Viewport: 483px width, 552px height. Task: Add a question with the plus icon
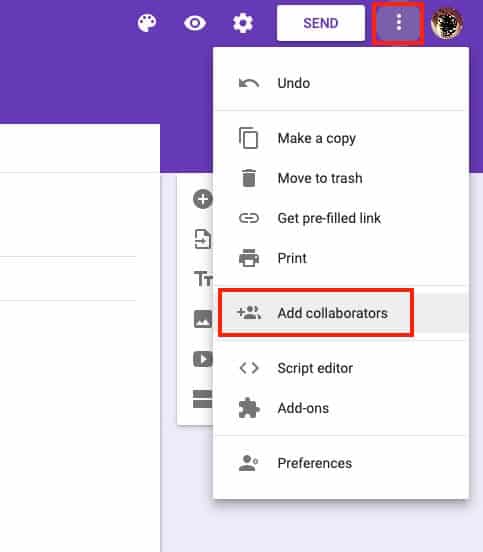pyautogui.click(x=203, y=199)
